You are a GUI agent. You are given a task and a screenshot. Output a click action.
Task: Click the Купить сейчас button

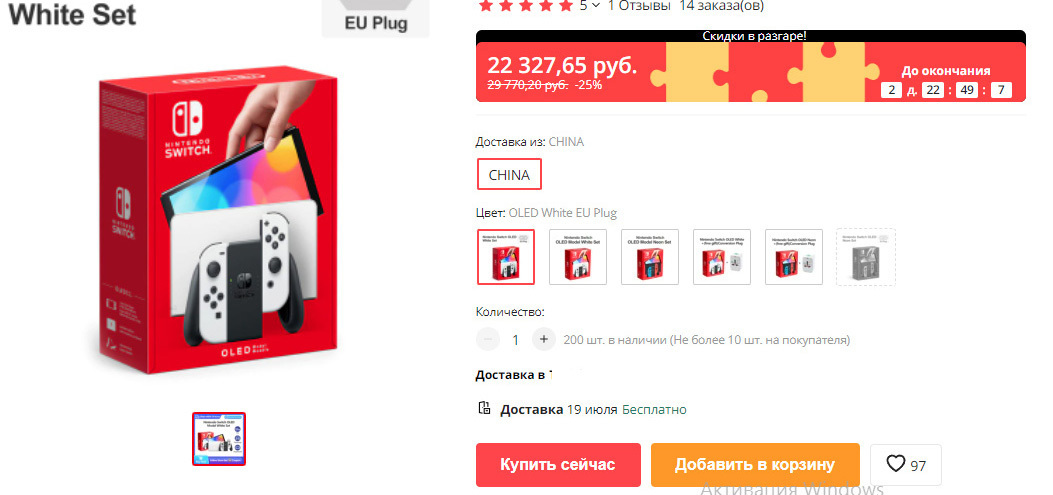[557, 465]
